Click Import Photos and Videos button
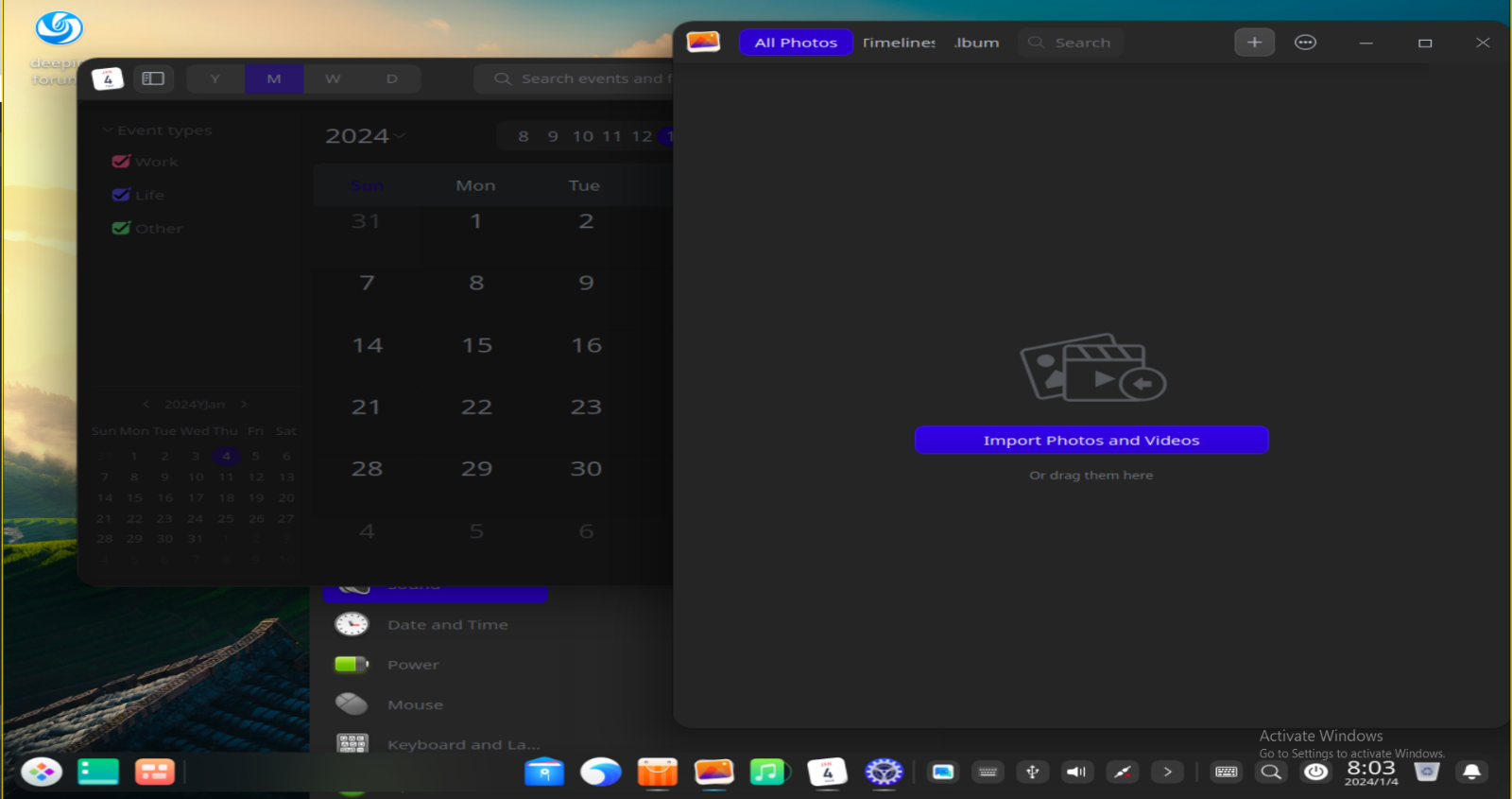The image size is (1512, 799). (1091, 441)
